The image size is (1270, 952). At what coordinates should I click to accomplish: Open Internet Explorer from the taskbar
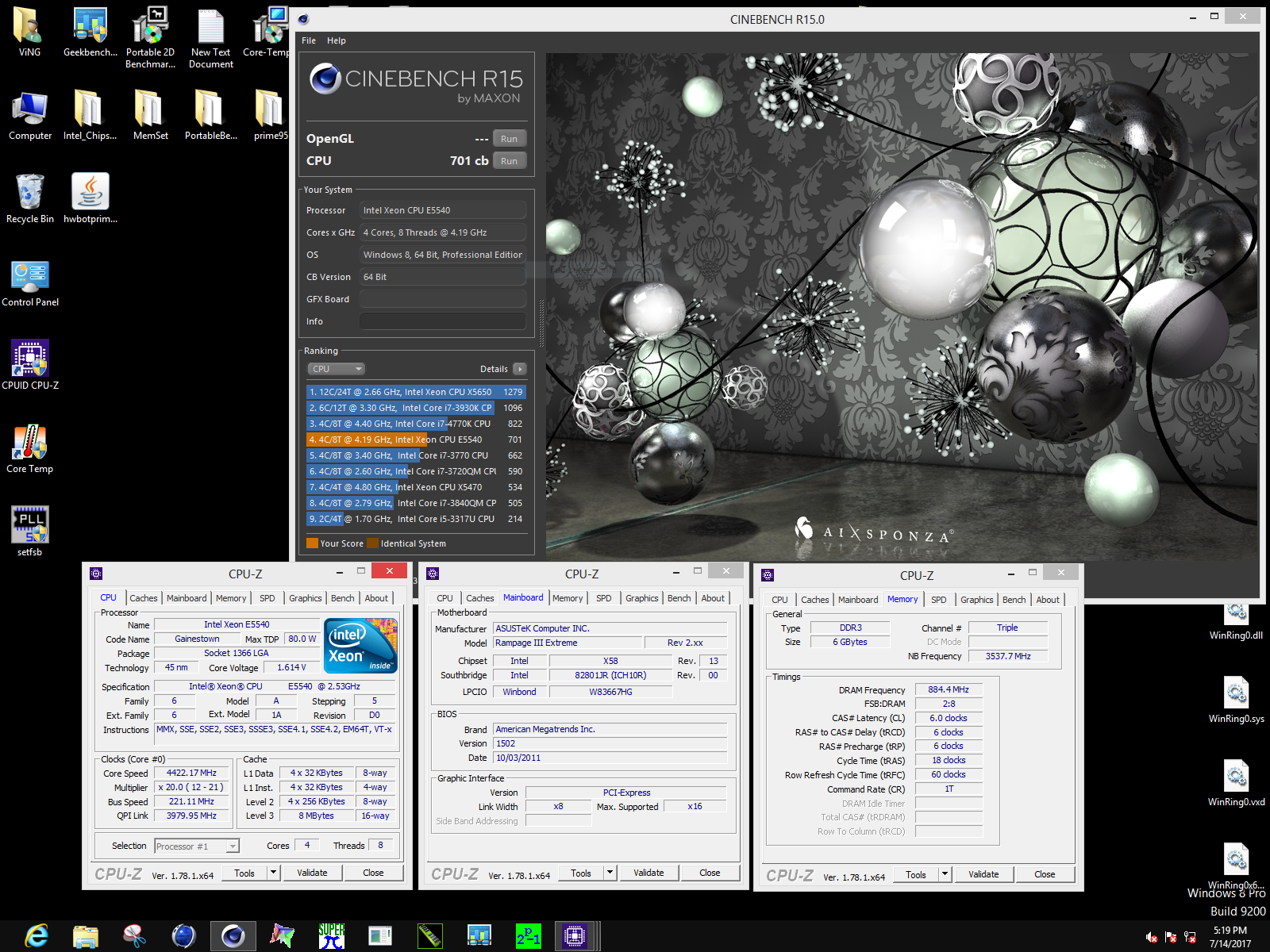point(37,936)
